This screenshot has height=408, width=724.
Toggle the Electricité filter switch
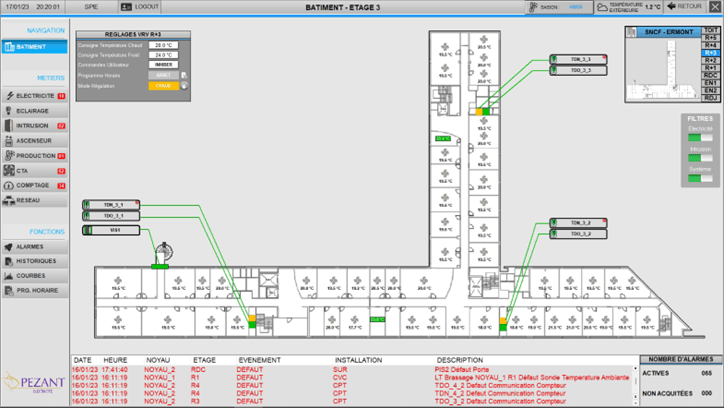[x=700, y=138]
